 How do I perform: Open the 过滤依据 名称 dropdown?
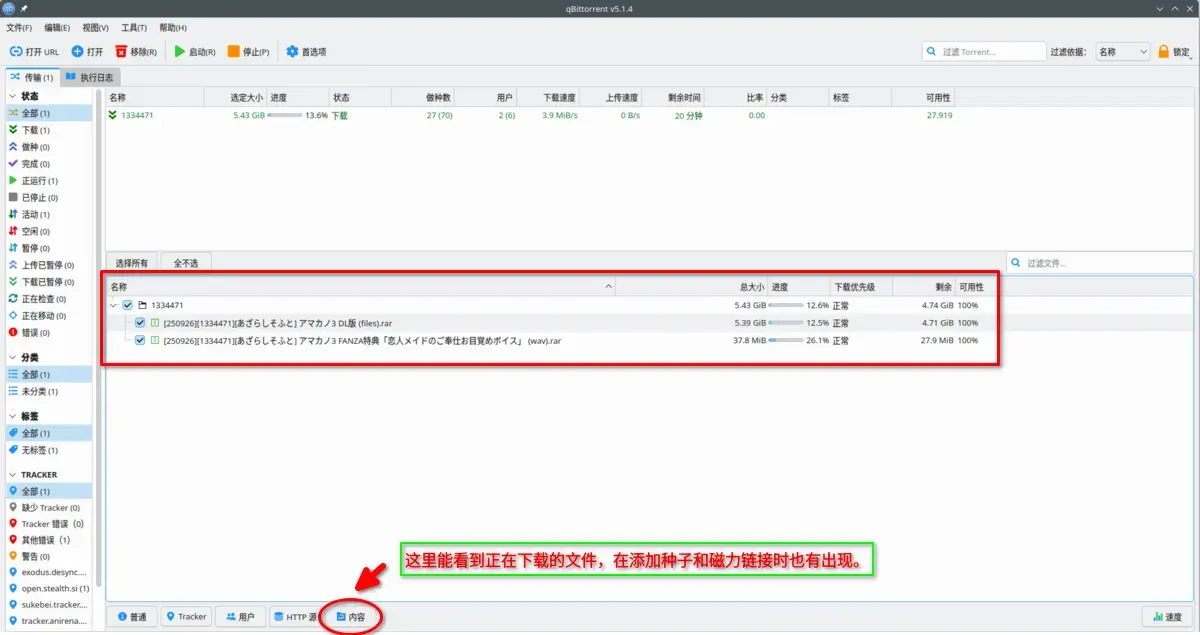(1122, 51)
